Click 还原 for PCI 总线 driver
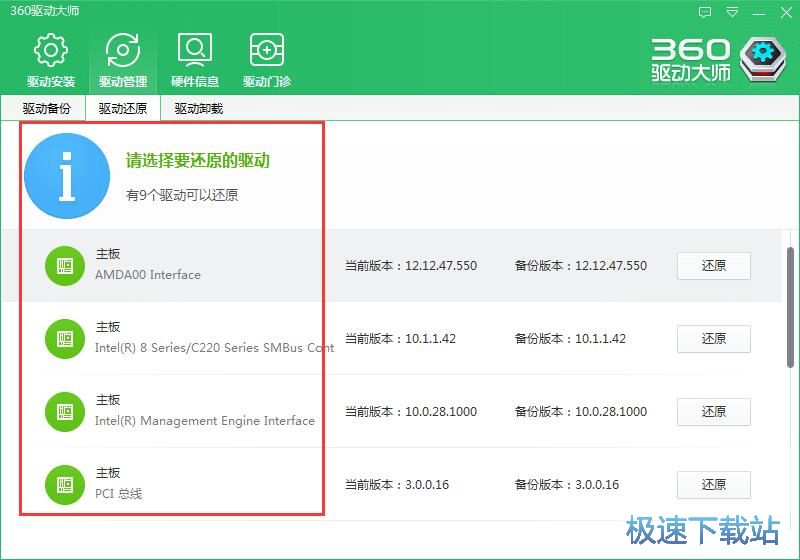 pyautogui.click(x=713, y=485)
